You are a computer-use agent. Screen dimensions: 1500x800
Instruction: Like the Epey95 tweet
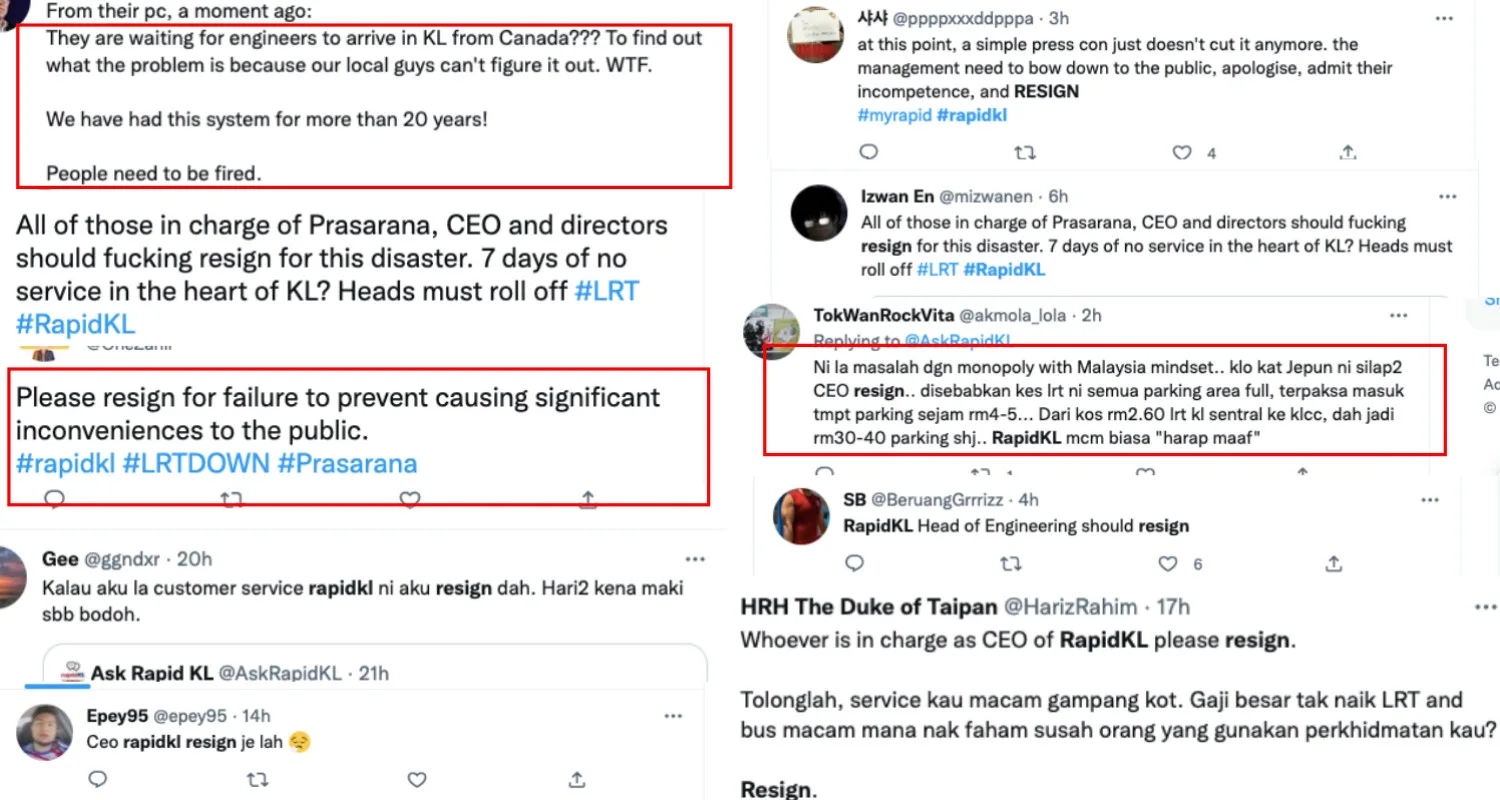coord(417,779)
